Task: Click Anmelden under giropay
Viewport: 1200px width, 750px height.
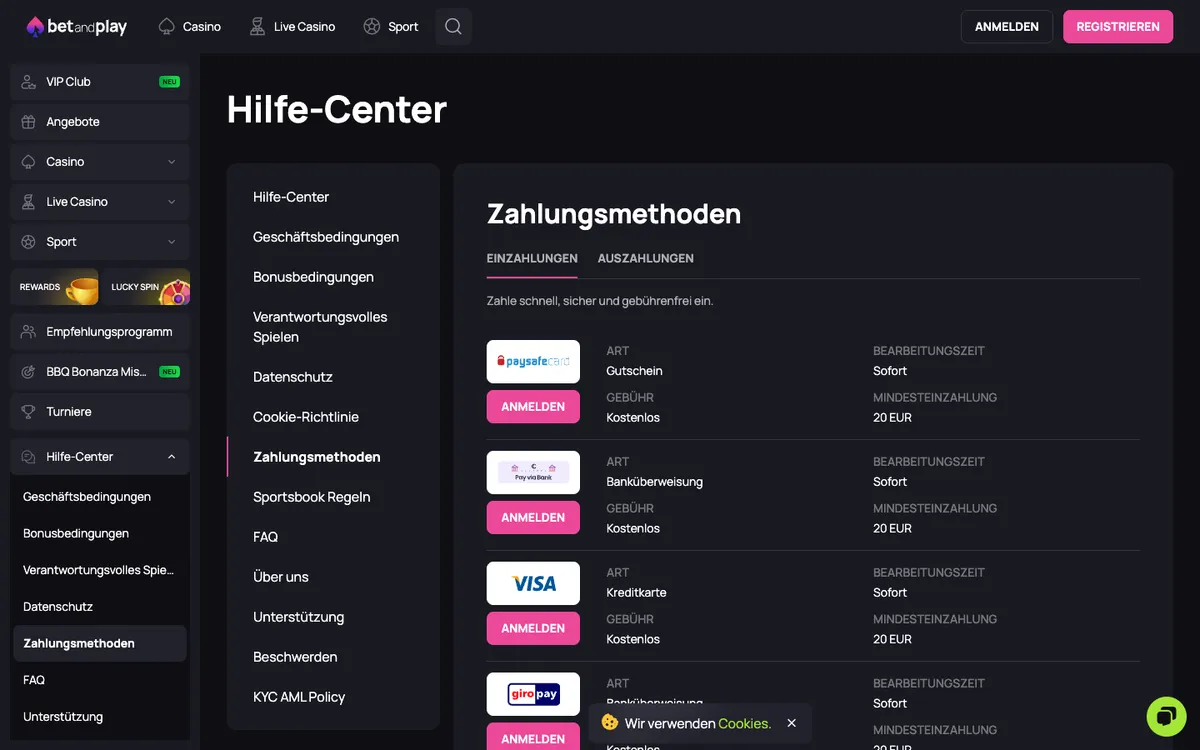Action: [533, 736]
